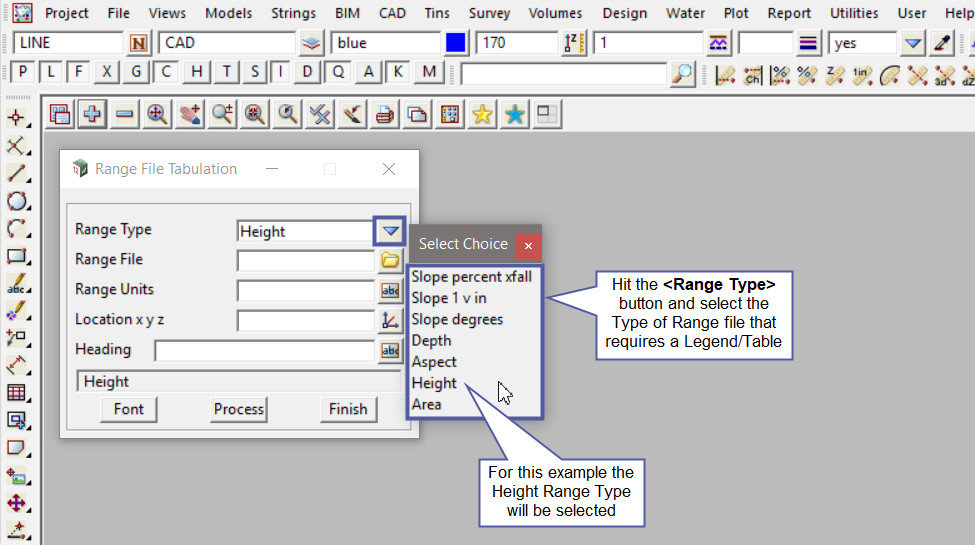This screenshot has height=545, width=975.
Task: Click the z-value ruler icon after 170
Action: click(x=574, y=43)
